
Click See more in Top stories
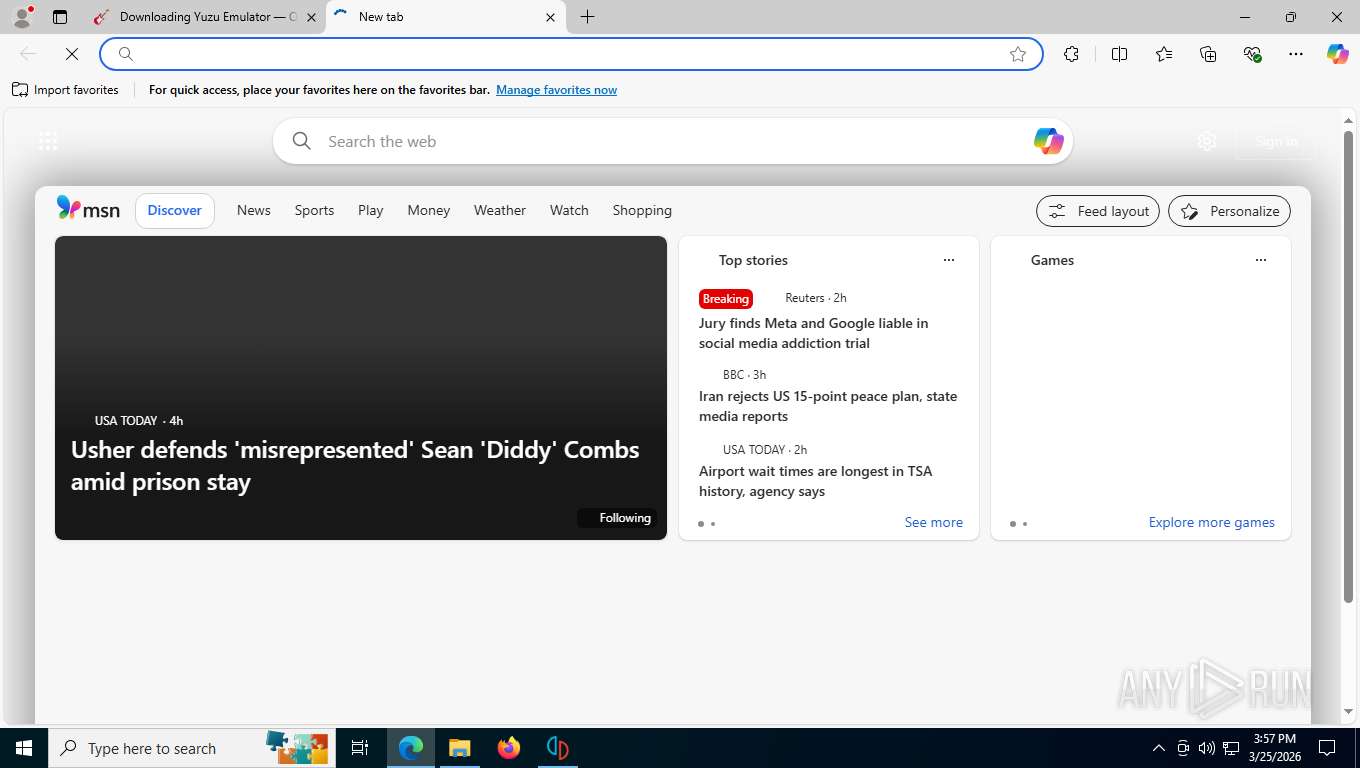tap(933, 522)
